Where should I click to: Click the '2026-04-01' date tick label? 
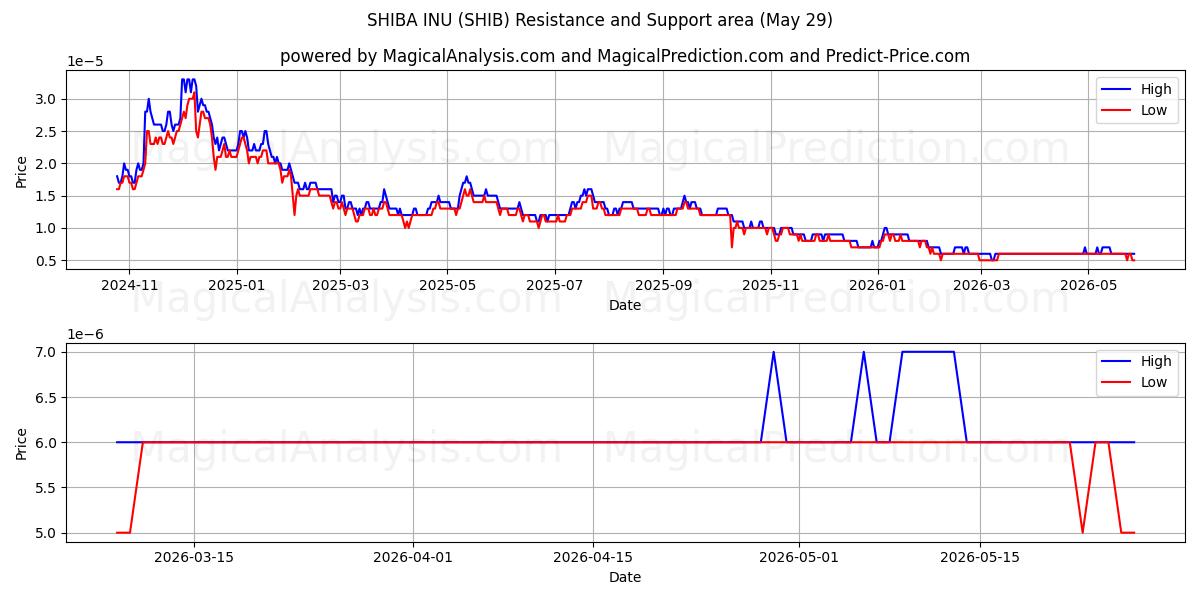coord(413,558)
